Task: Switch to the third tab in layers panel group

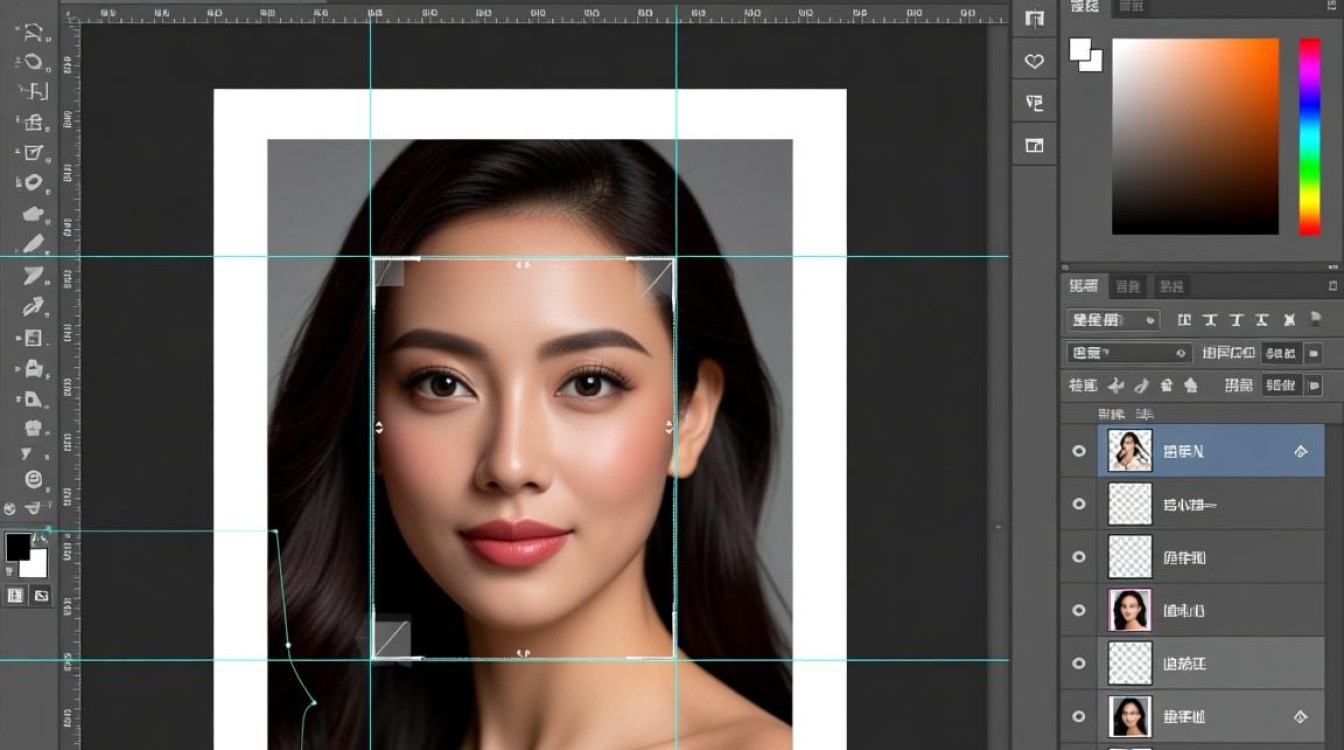Action: coord(1171,286)
